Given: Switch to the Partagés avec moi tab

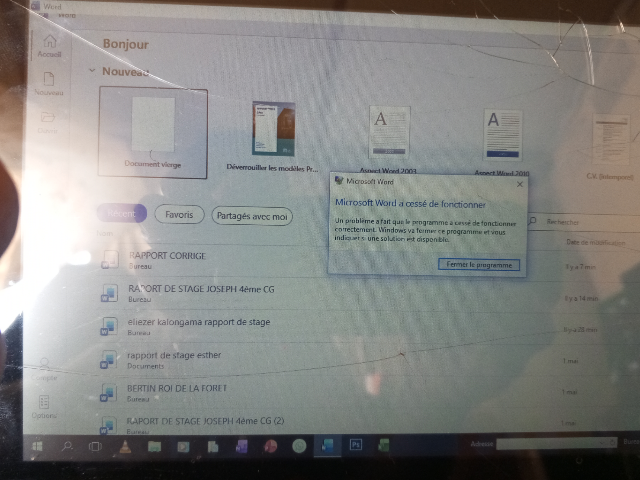Looking at the screenshot, I should [x=252, y=216].
